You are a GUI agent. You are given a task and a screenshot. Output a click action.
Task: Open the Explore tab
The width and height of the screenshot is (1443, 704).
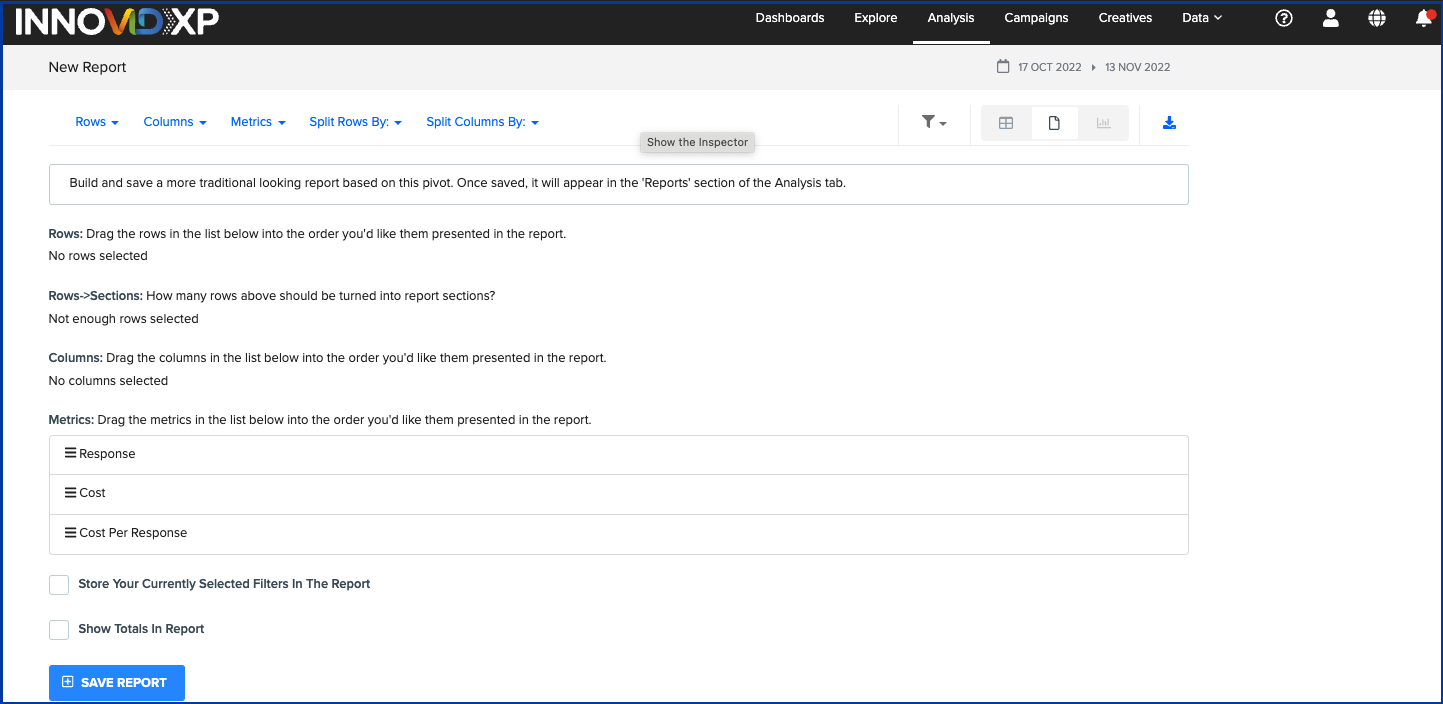coord(876,18)
